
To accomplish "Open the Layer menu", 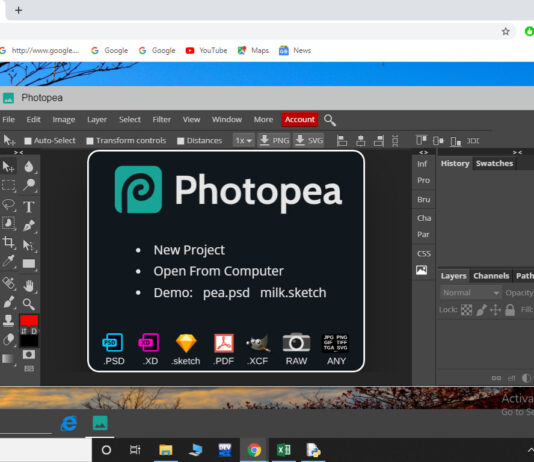I will pyautogui.click(x=97, y=120).
